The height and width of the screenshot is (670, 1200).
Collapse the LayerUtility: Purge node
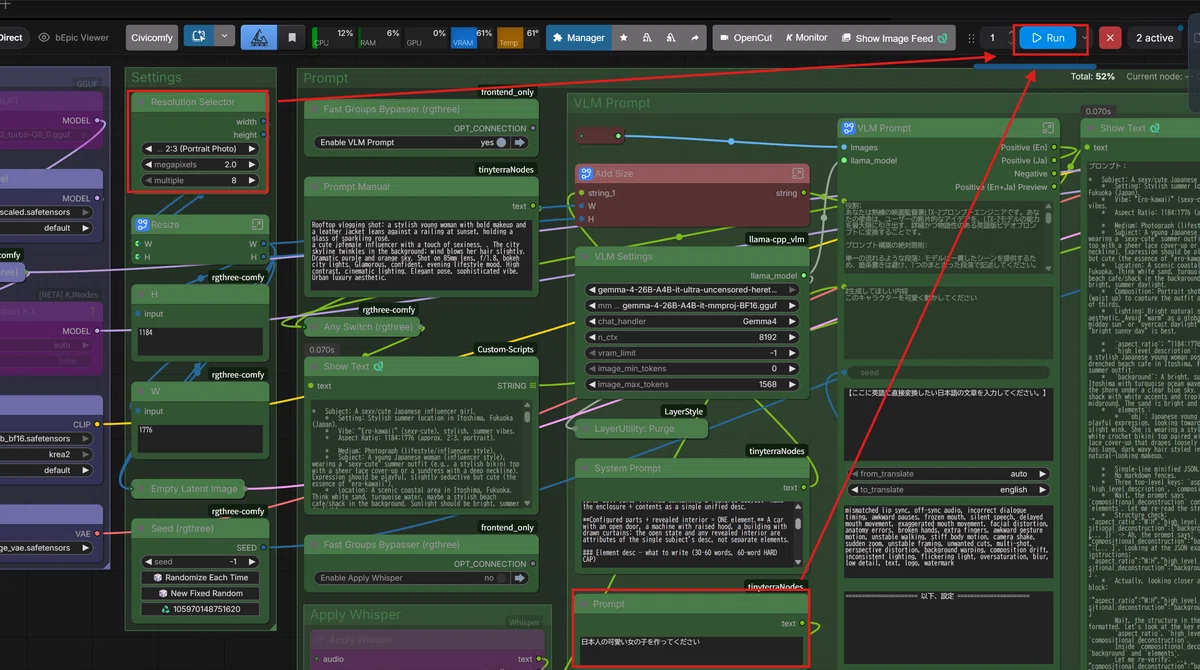(x=585, y=428)
